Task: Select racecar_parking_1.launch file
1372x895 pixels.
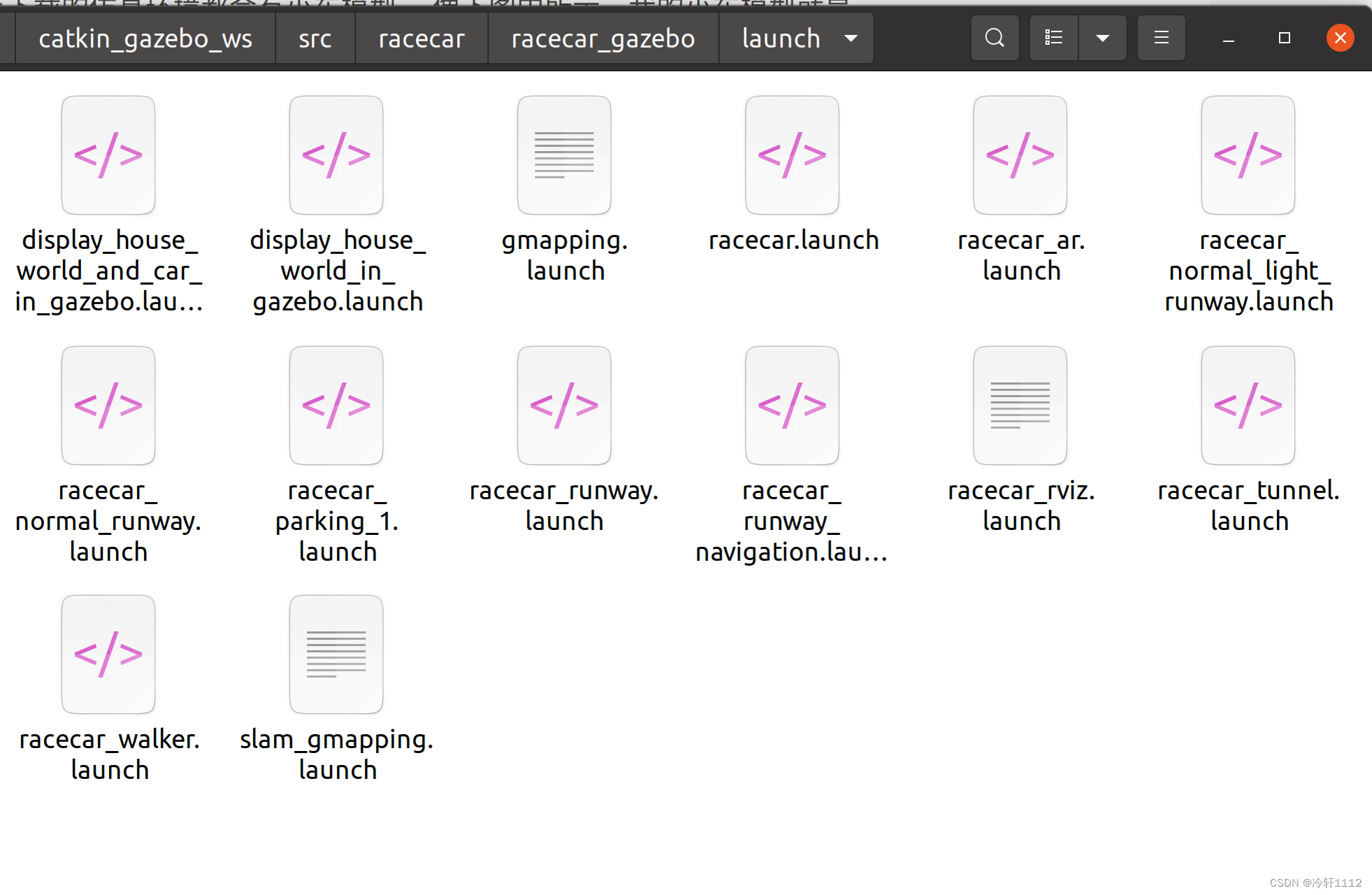Action: pyautogui.click(x=336, y=406)
